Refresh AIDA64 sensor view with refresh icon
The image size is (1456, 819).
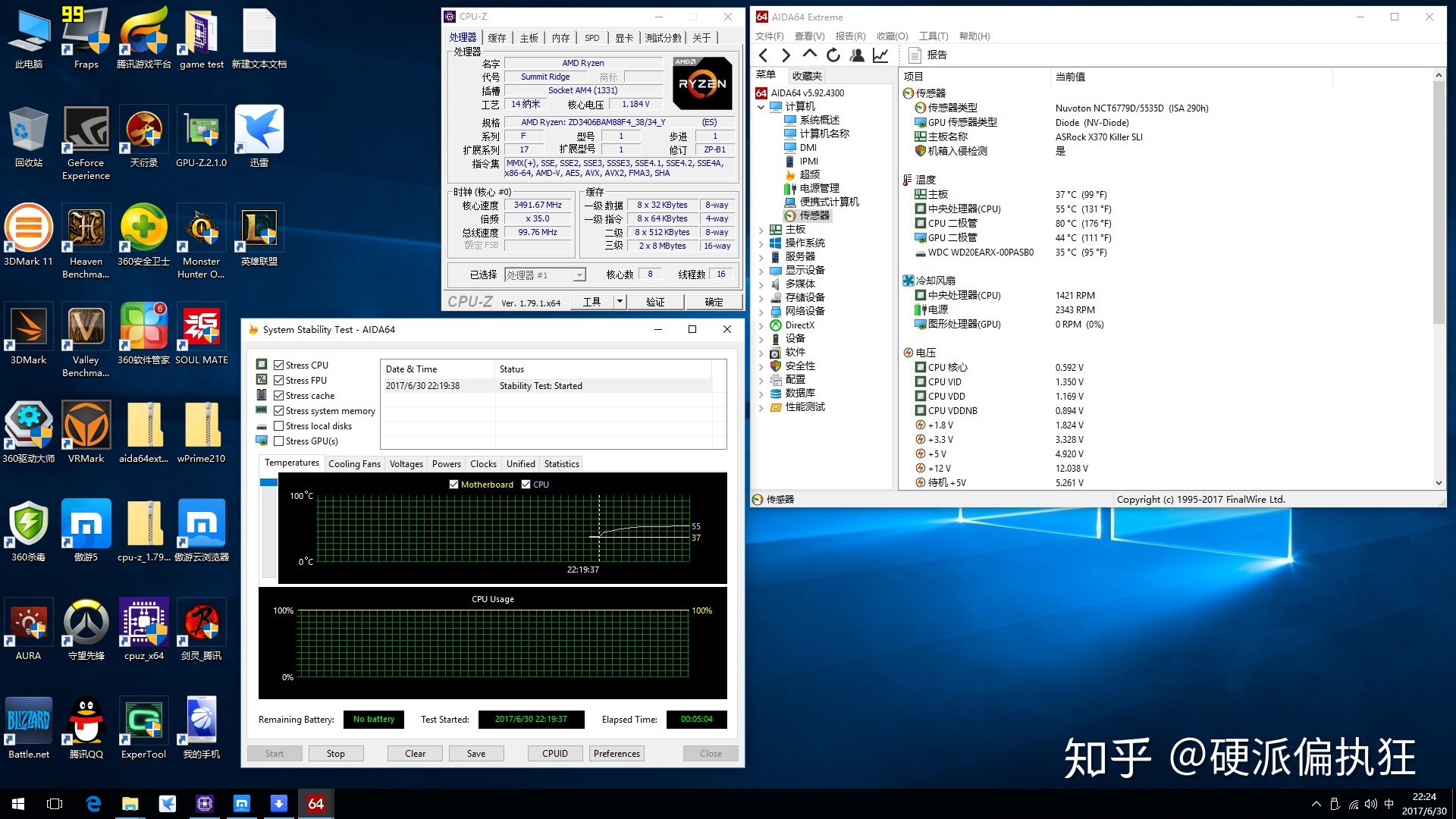pyautogui.click(x=833, y=55)
